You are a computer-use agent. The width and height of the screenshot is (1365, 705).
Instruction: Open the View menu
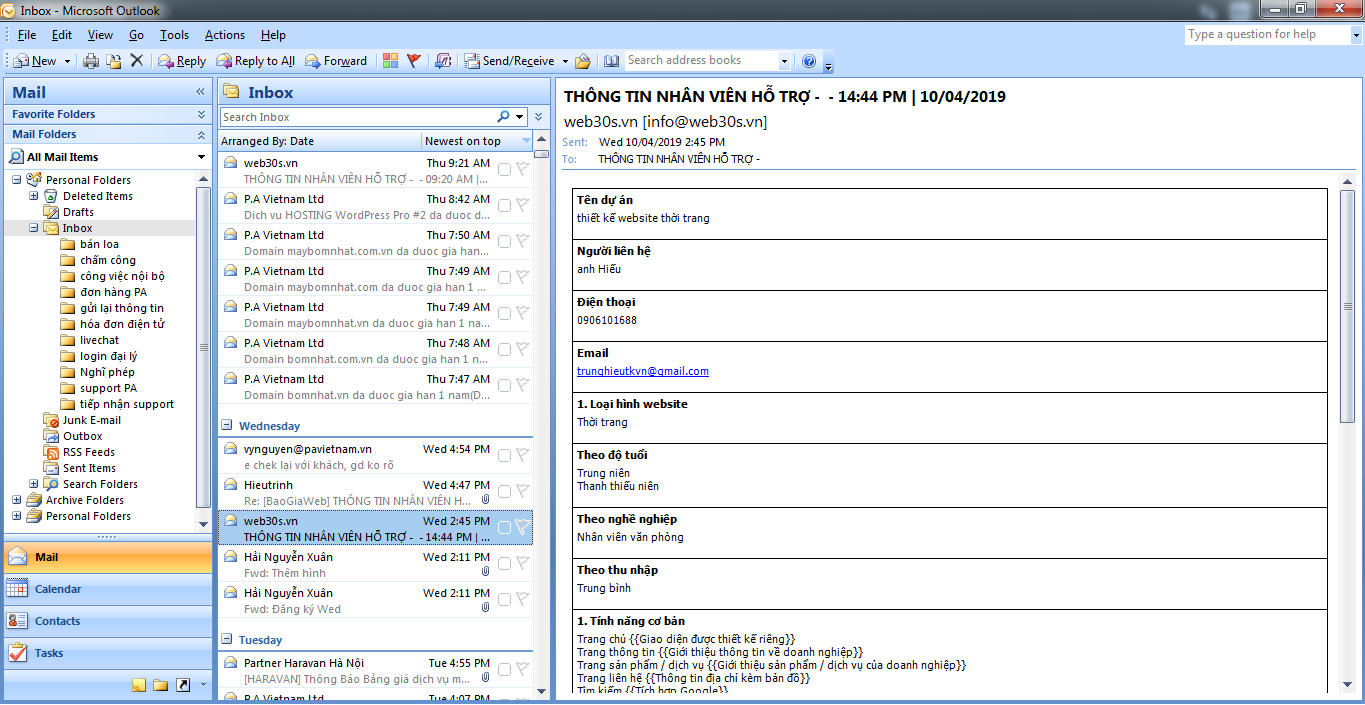tap(100, 35)
